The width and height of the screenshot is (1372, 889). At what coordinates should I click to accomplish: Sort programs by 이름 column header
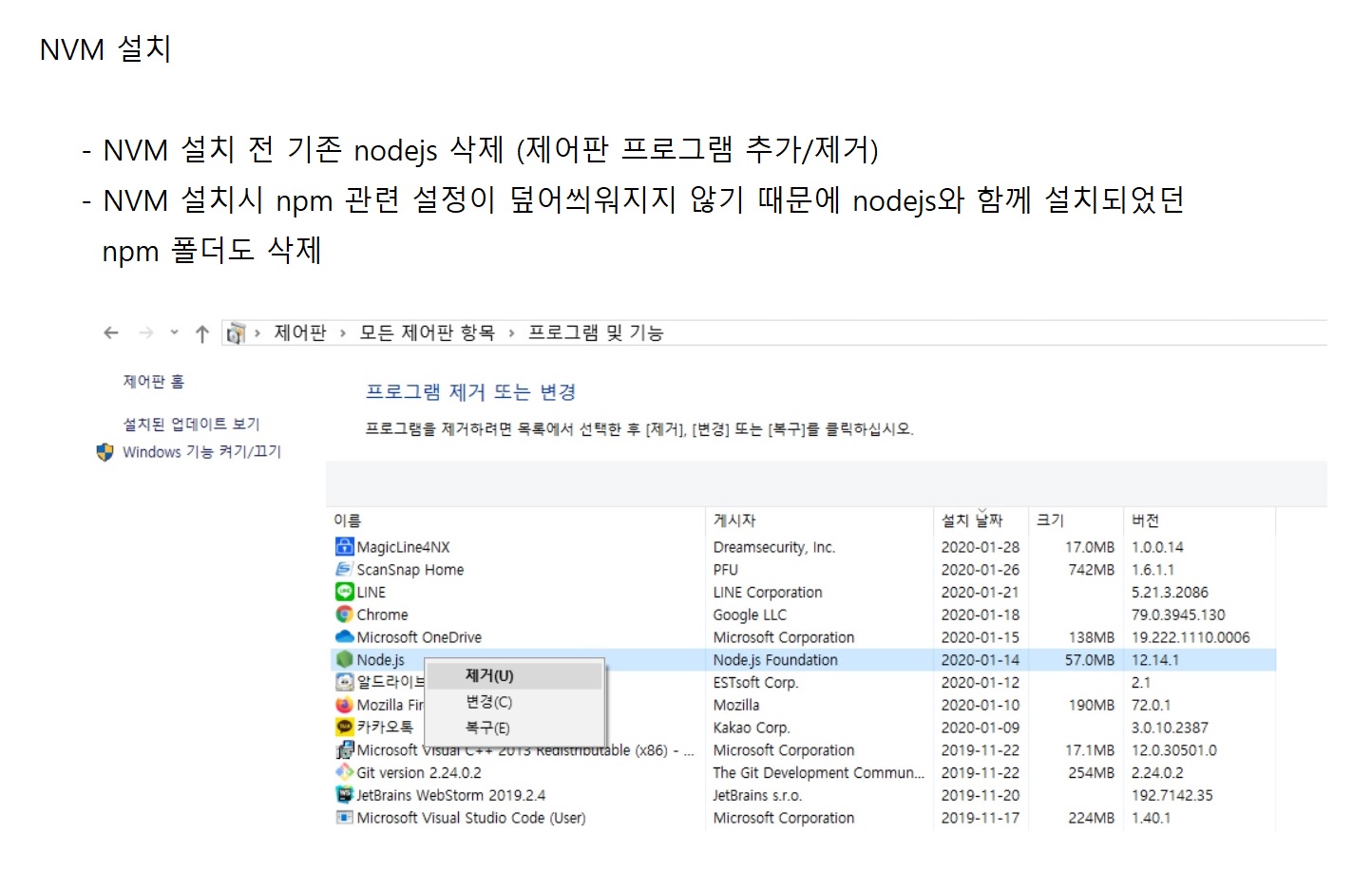(x=348, y=520)
